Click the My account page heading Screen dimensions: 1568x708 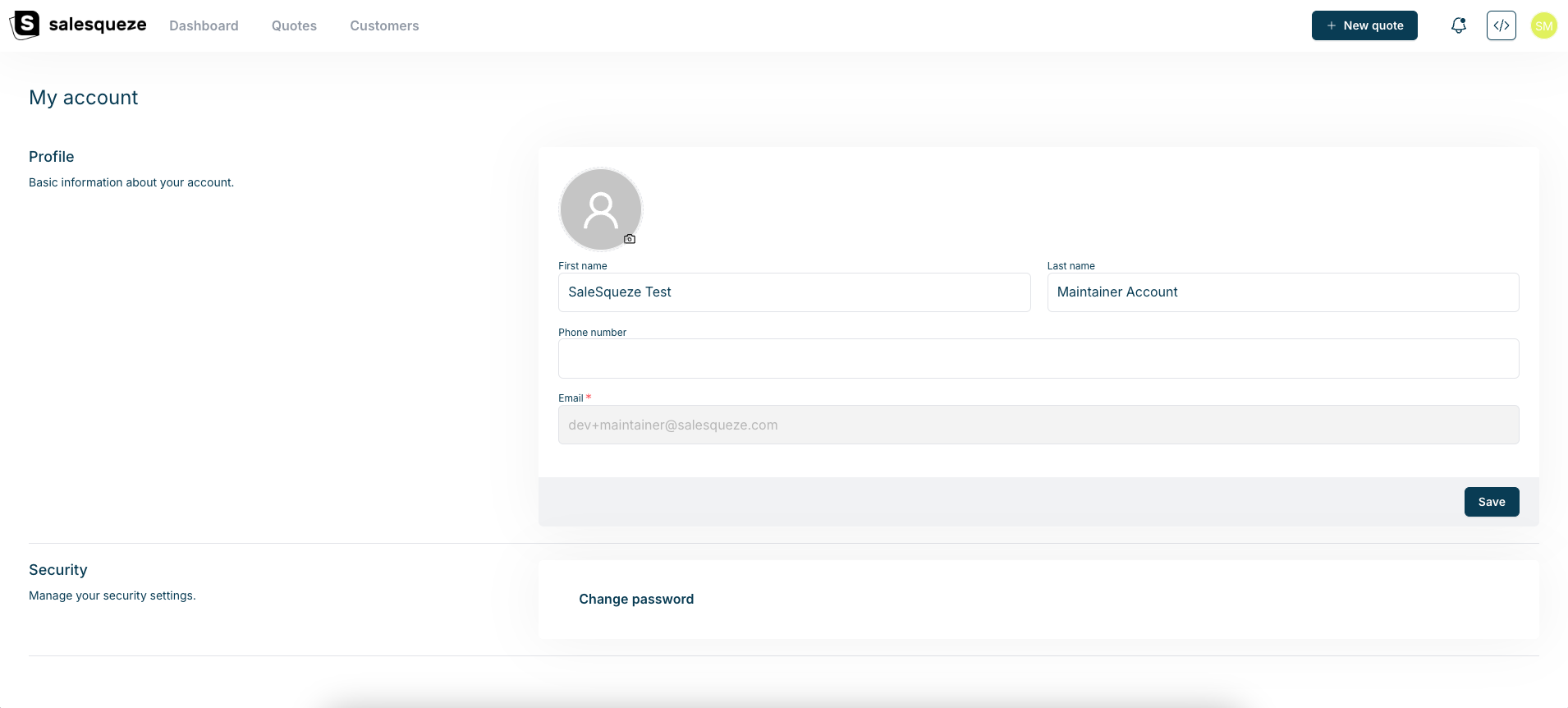pyautogui.click(x=84, y=98)
